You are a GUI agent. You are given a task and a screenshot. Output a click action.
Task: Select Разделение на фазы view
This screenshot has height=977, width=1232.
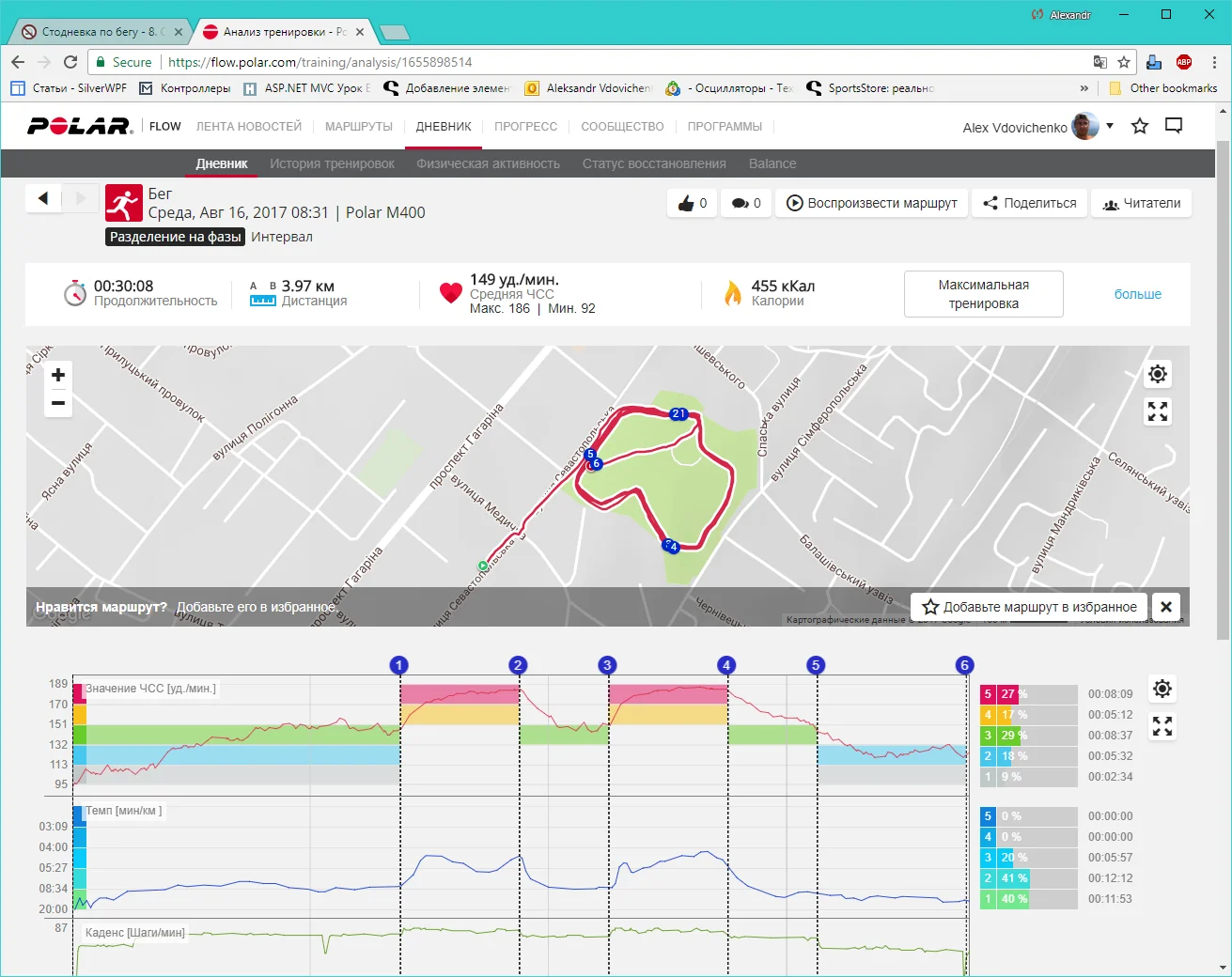click(176, 237)
